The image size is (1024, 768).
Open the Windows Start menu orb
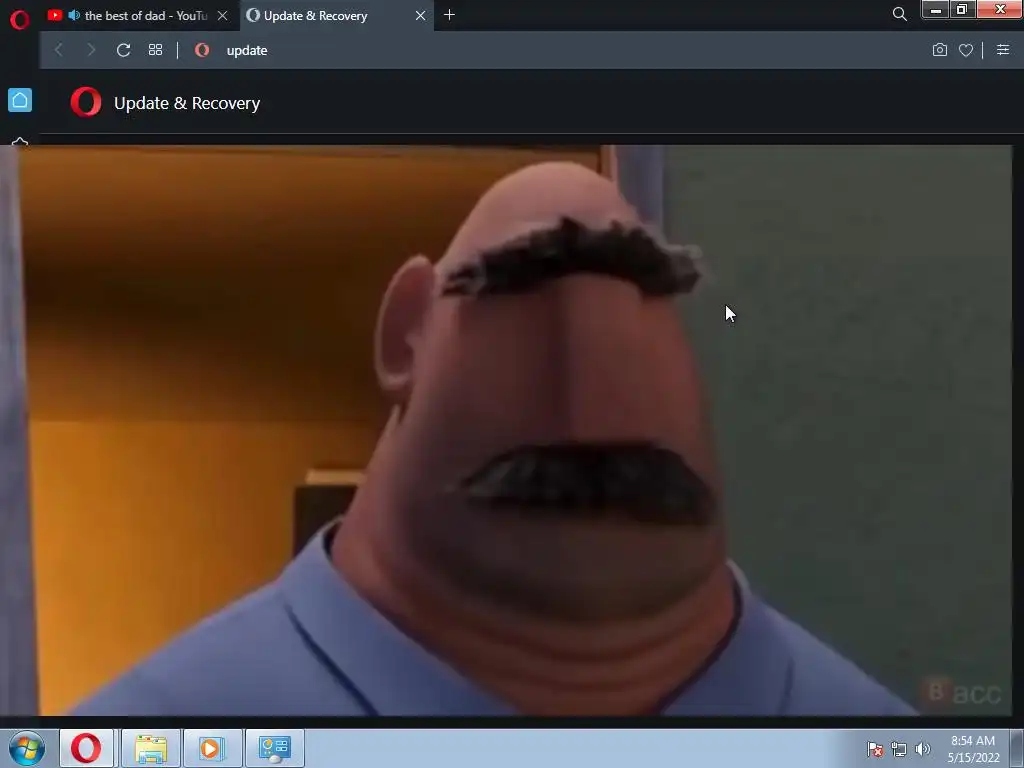pyautogui.click(x=27, y=748)
